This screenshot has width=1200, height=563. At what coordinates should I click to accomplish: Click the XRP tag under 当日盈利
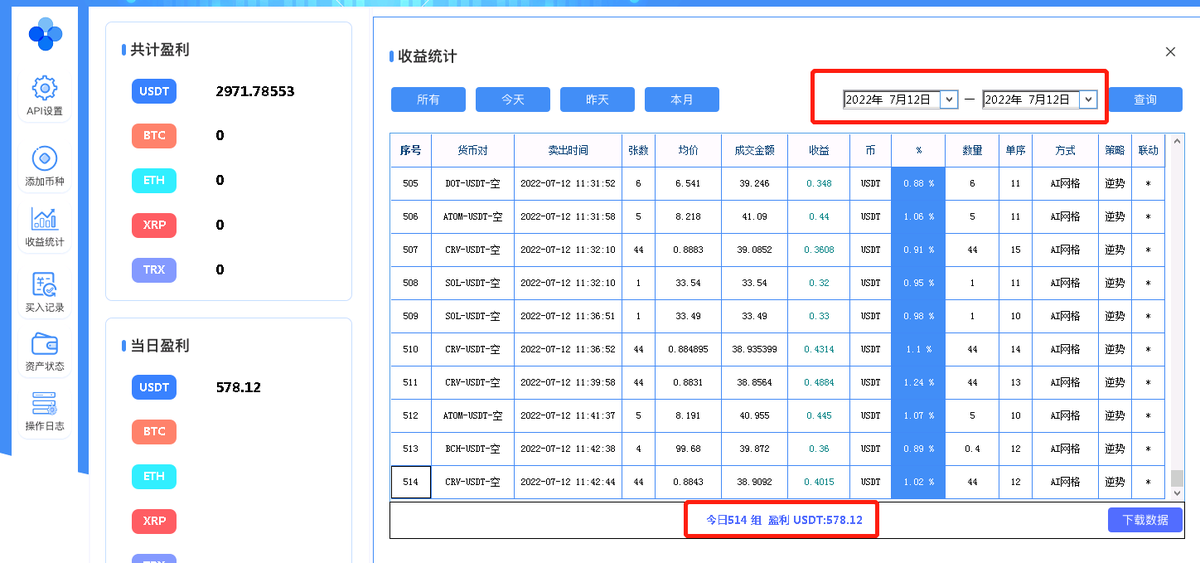(x=154, y=521)
